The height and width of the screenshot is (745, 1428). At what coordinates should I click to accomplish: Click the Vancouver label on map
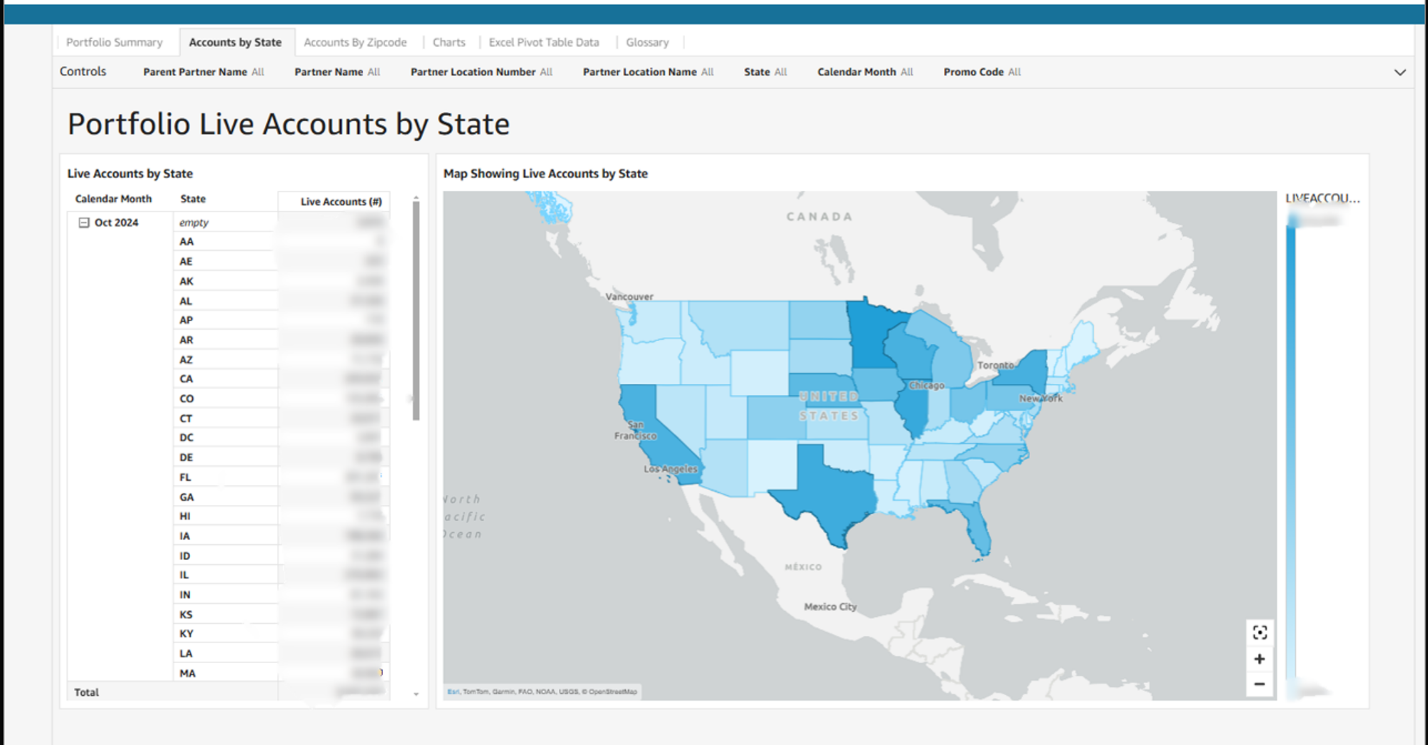(x=630, y=297)
